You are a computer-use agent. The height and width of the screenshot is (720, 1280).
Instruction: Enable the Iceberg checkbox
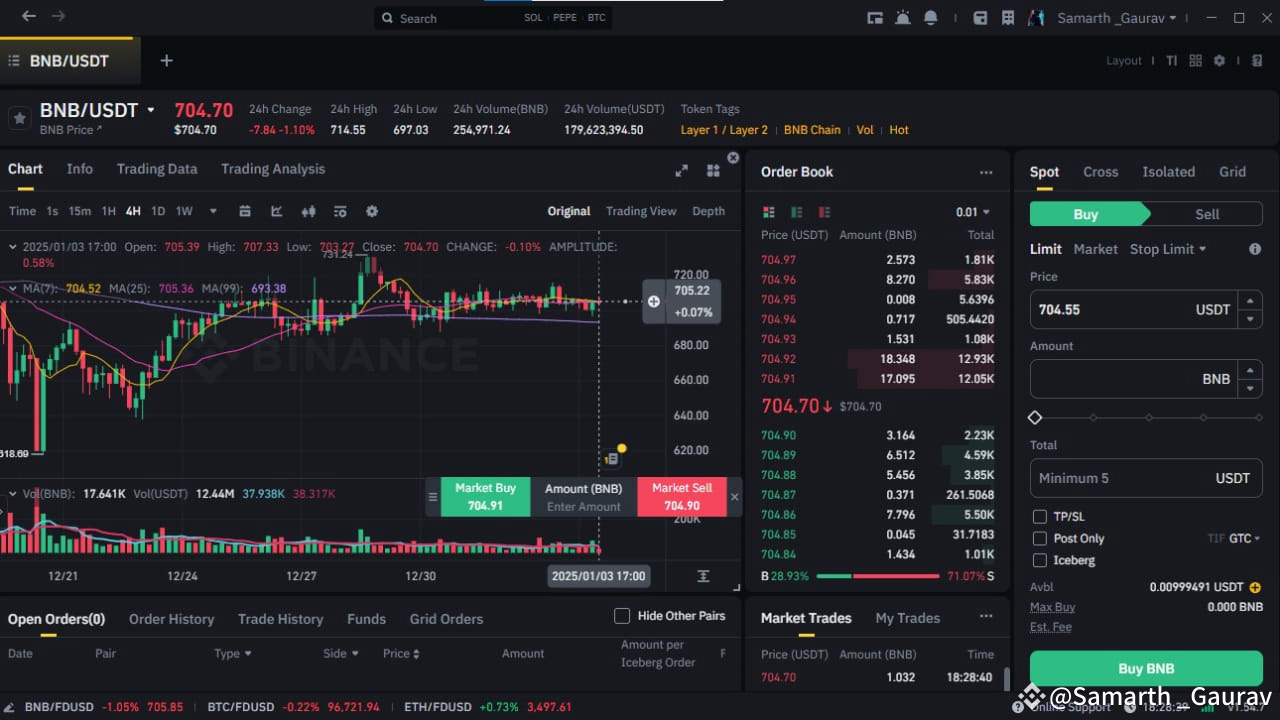click(x=1040, y=561)
